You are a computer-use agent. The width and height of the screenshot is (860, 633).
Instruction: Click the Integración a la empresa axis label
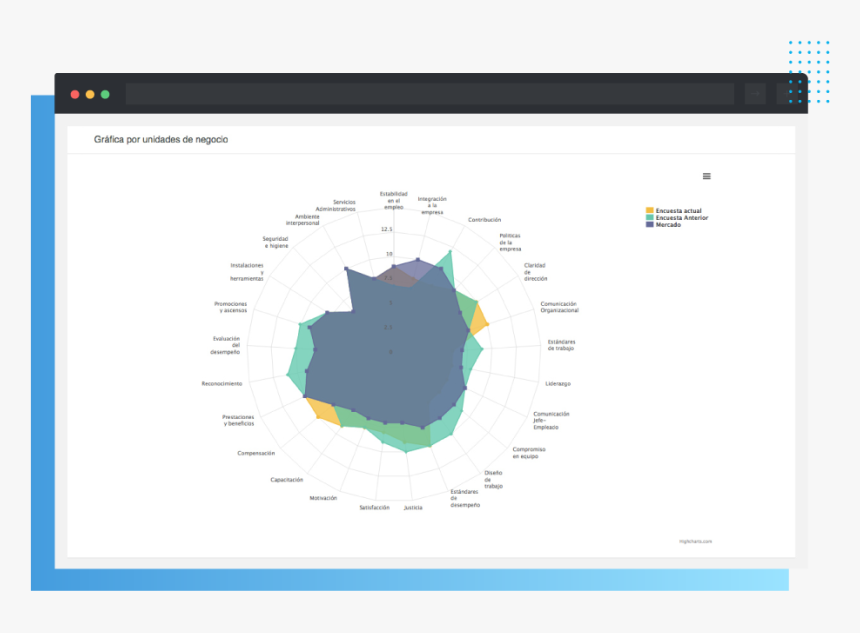pos(432,206)
